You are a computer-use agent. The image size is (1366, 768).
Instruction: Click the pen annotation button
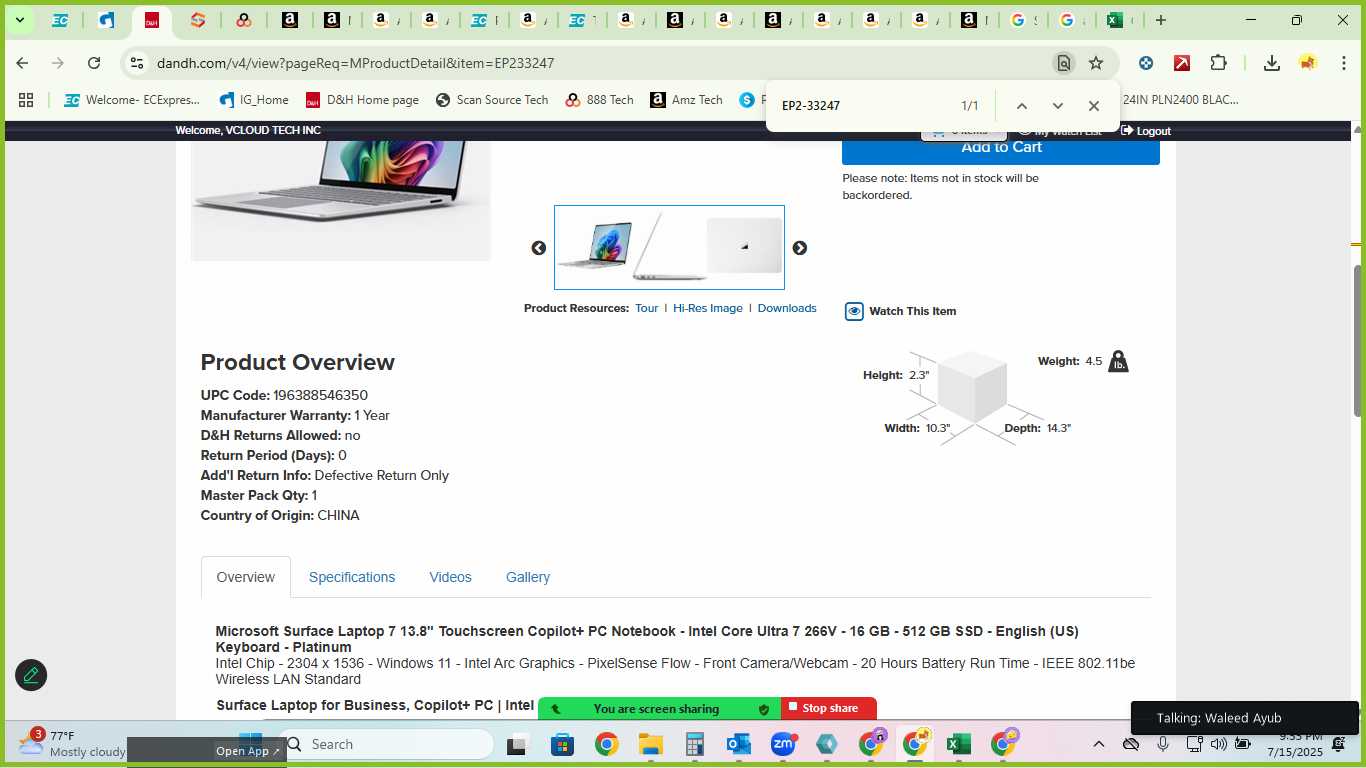tap(31, 675)
